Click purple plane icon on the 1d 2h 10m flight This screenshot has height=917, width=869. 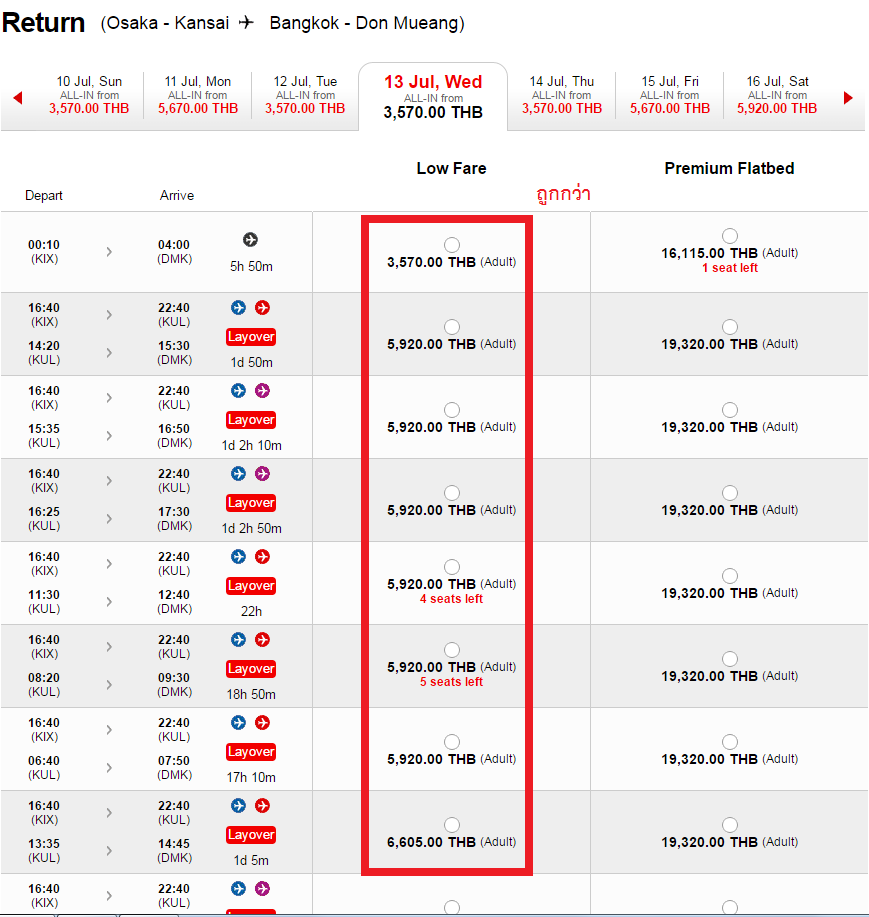[262, 391]
